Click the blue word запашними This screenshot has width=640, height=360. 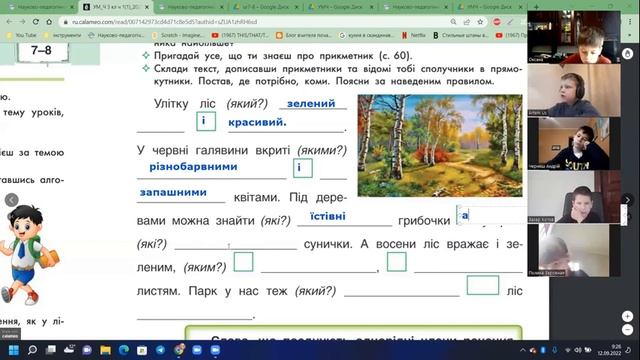pos(173,192)
